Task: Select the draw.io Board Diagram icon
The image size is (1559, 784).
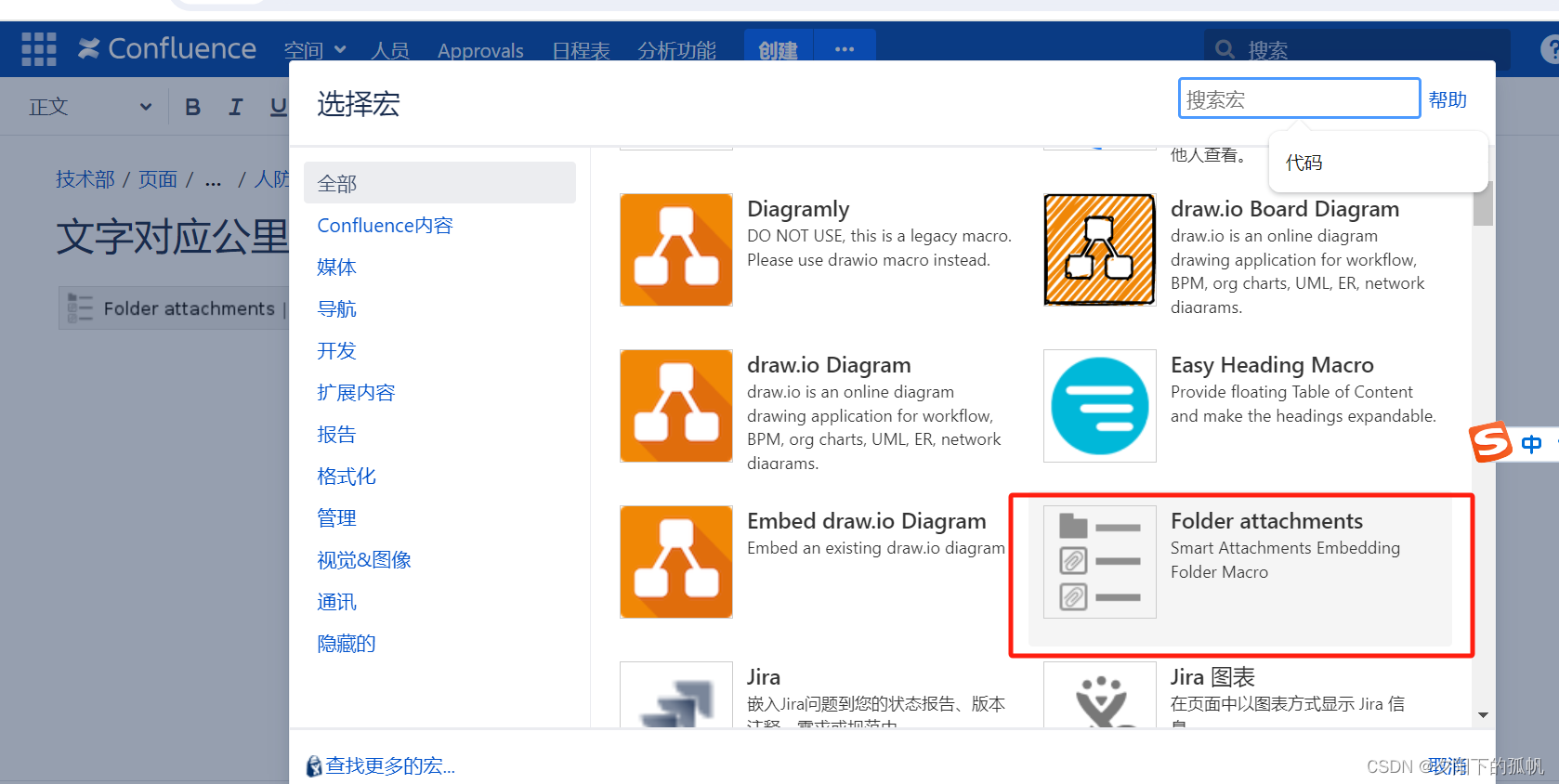Action: click(1100, 250)
